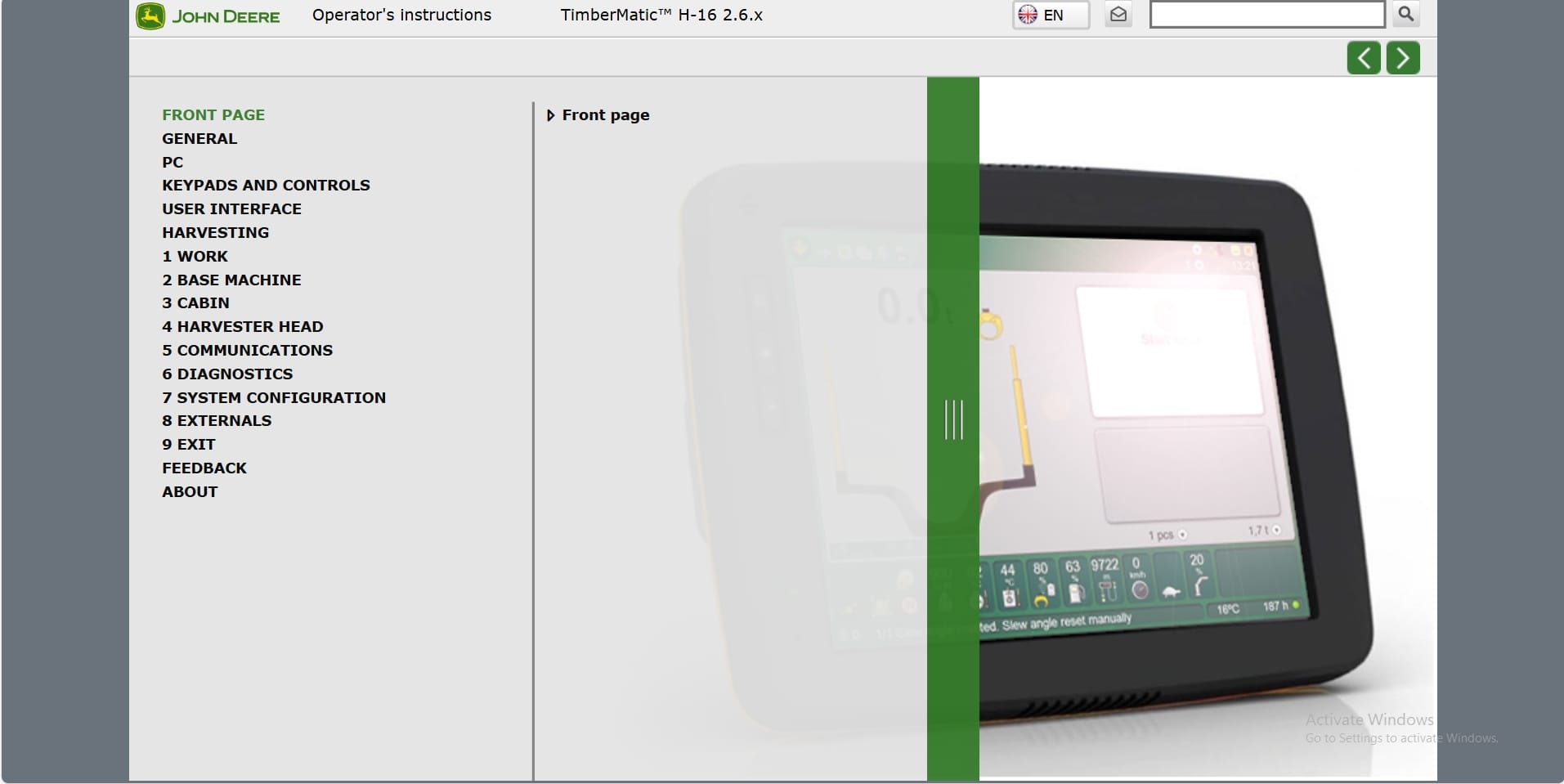Open the 5 COMMUNICATIONS section

[247, 351]
